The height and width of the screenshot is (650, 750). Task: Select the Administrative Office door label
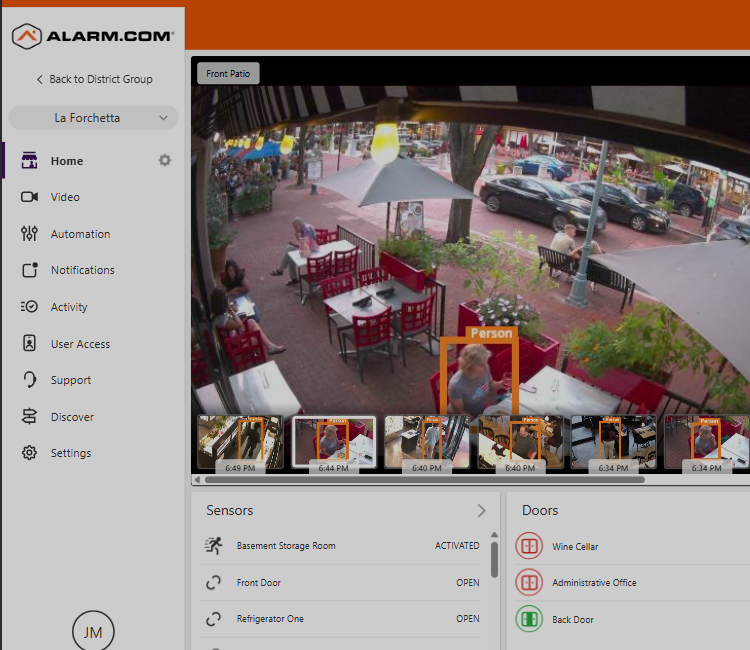(594, 583)
